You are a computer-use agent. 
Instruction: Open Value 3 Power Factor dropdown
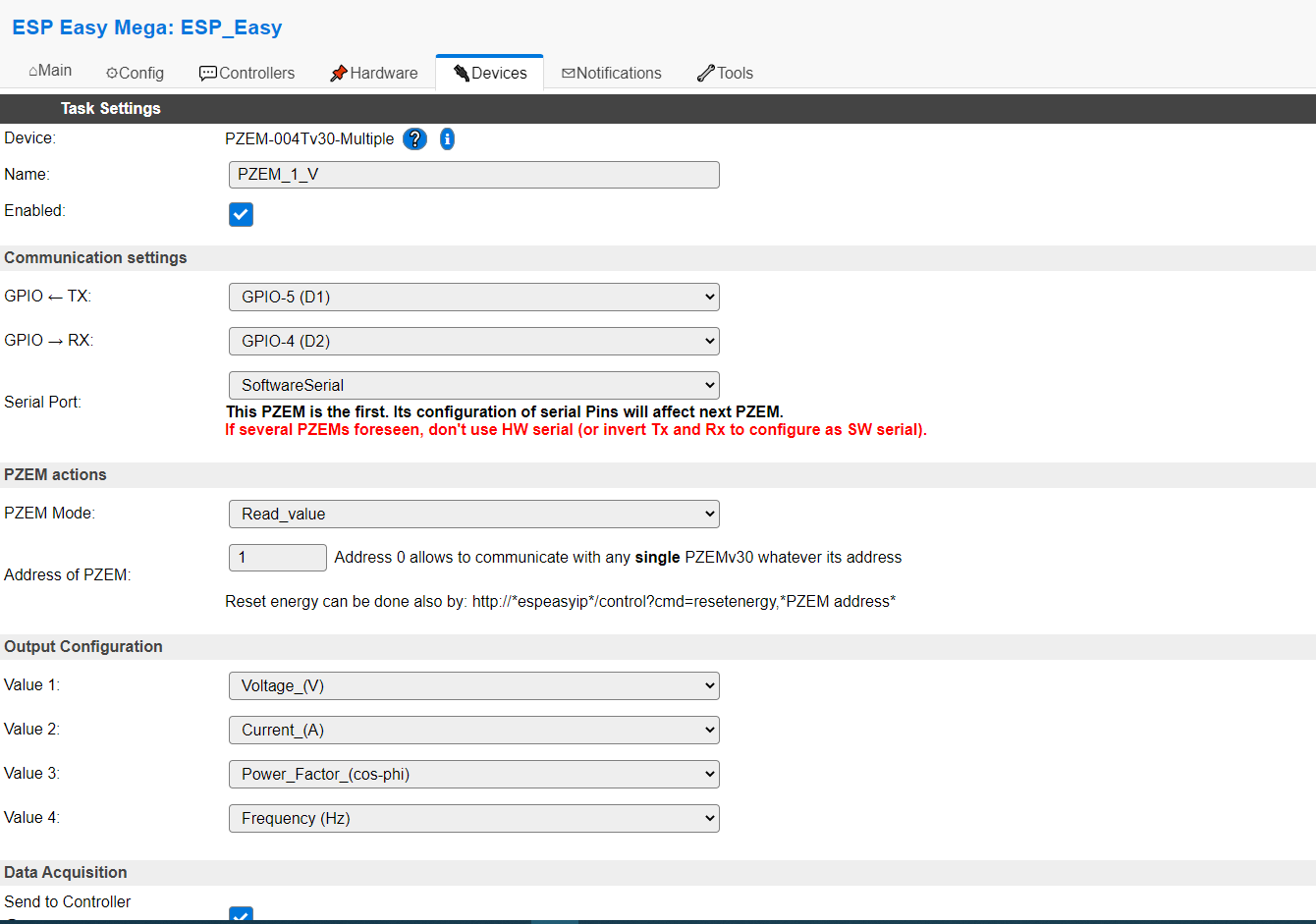coord(474,774)
